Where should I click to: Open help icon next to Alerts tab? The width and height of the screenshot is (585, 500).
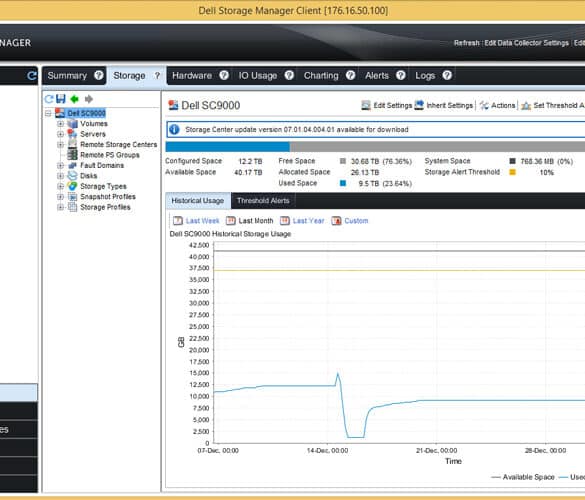[x=401, y=75]
